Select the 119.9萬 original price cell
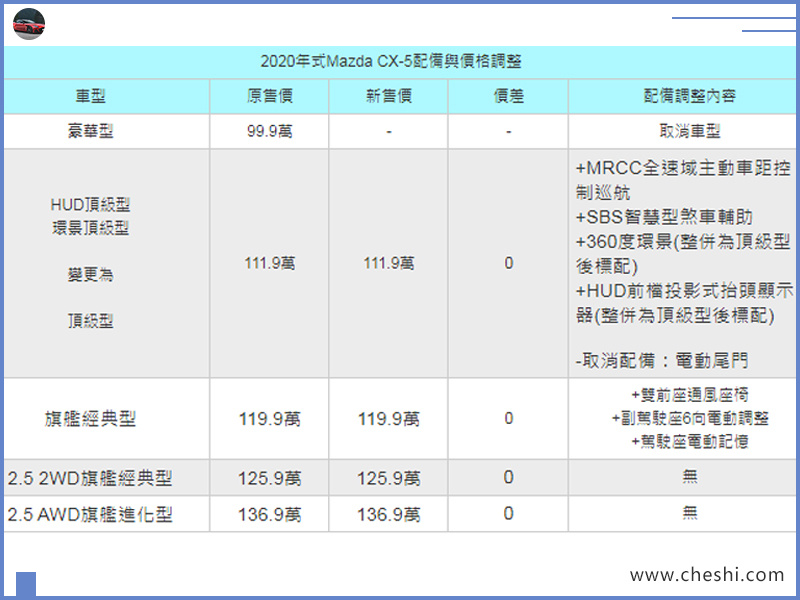 (269, 419)
